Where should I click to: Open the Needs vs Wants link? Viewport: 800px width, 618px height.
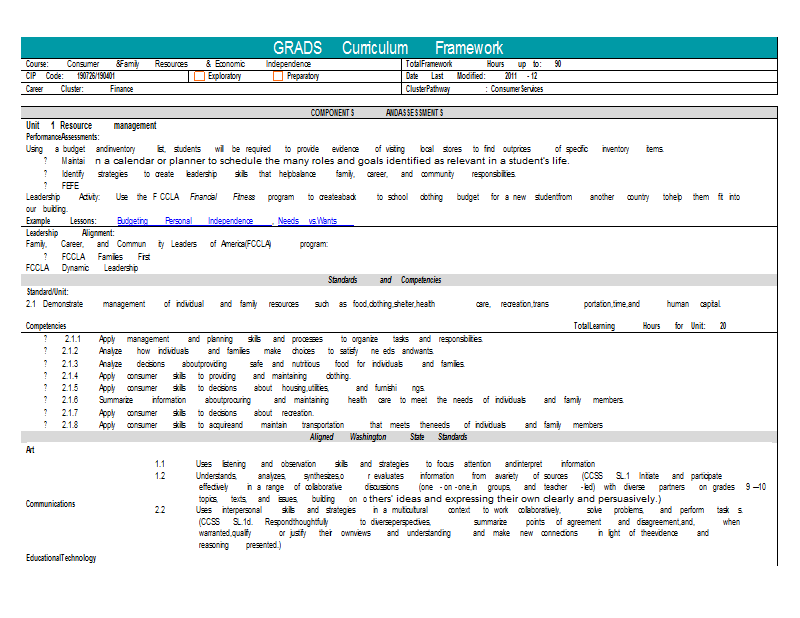pos(307,221)
